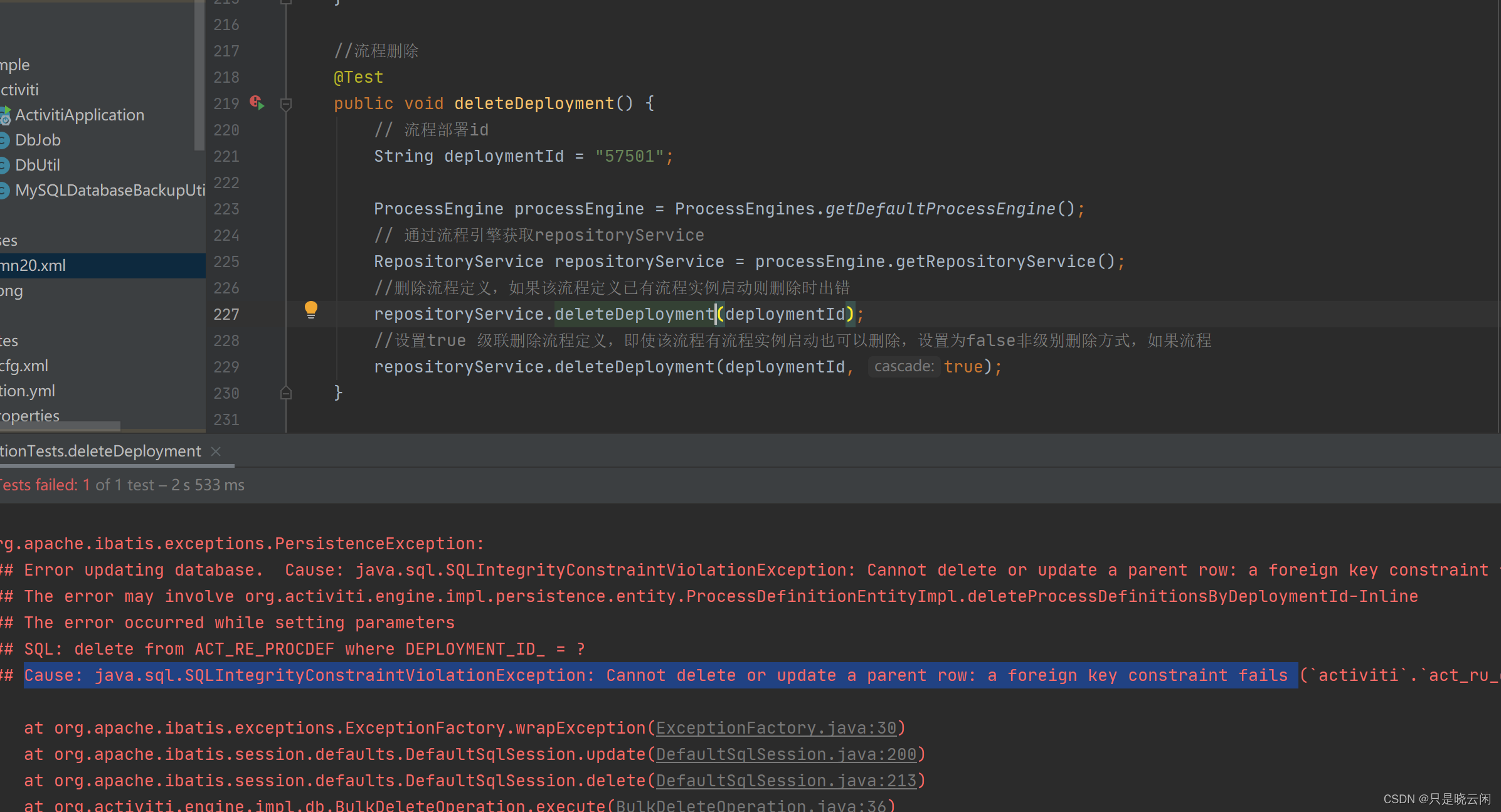The height and width of the screenshot is (812, 1501).
Task: Open ExceptionFactory.java:30 stack trace link
Action: pyautogui.click(x=776, y=728)
